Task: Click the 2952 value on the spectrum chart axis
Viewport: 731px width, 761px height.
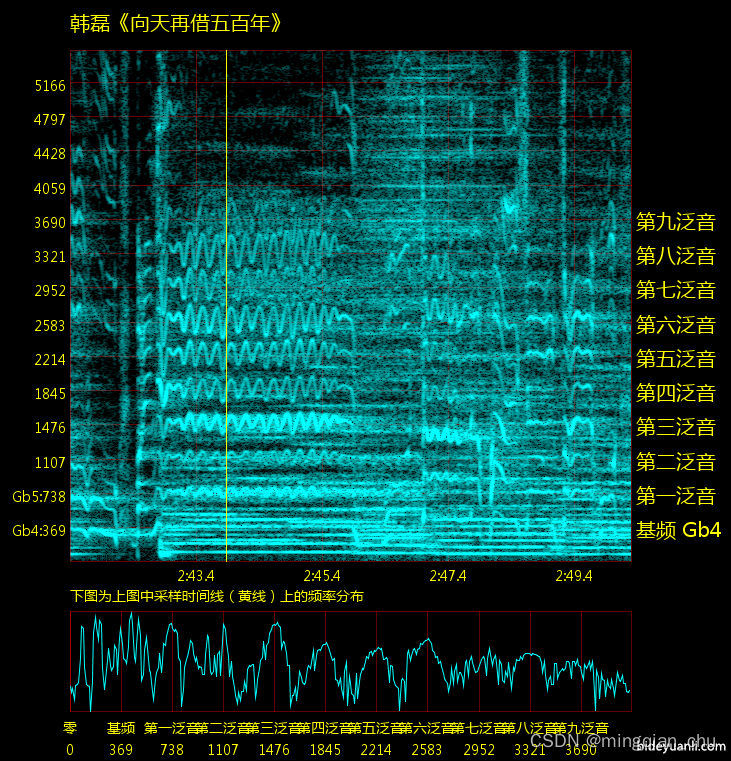Action: tap(479, 750)
